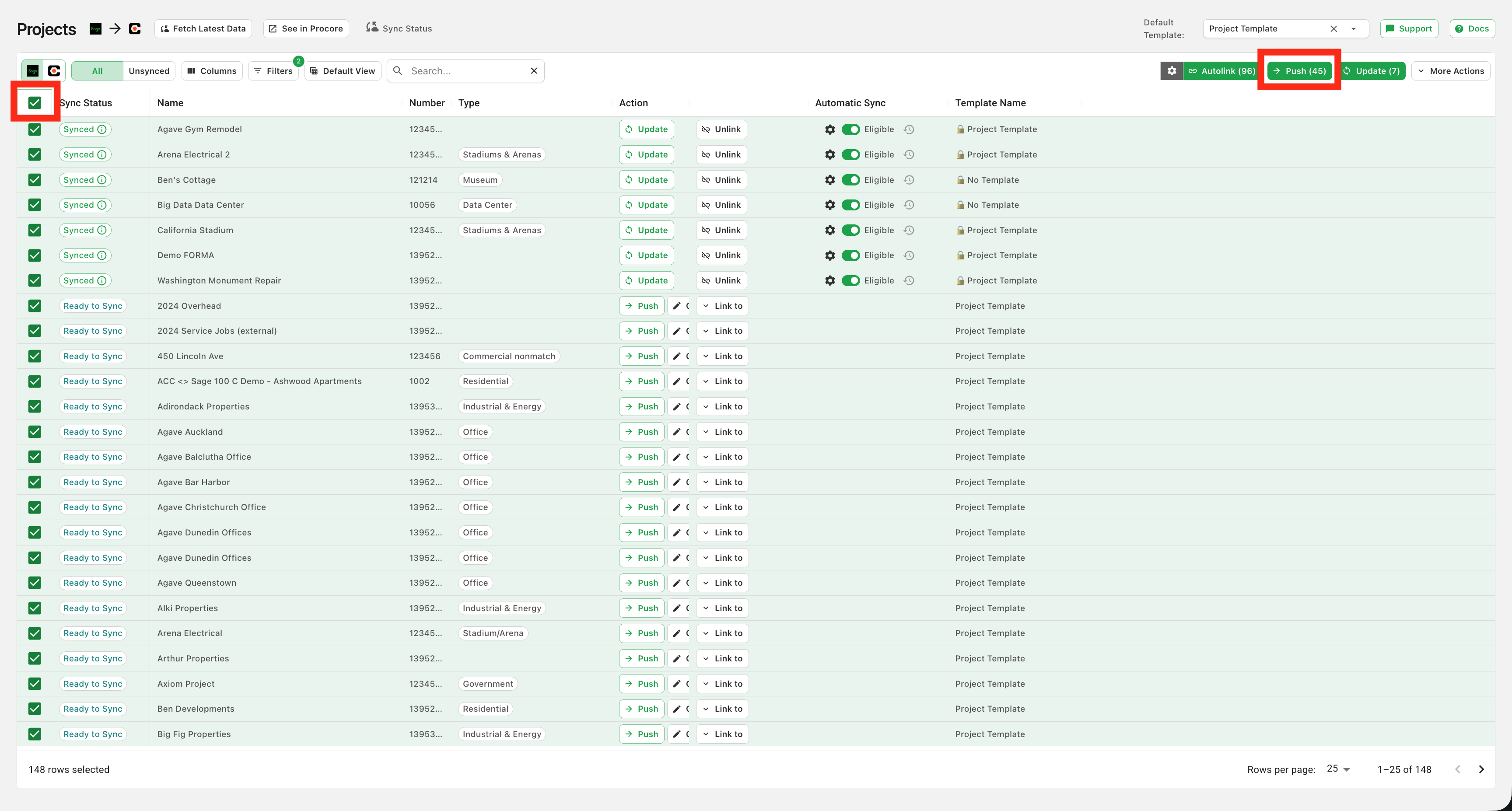The height and width of the screenshot is (811, 1512).
Task: Open the gear settings next to Autolink
Action: point(1171,71)
